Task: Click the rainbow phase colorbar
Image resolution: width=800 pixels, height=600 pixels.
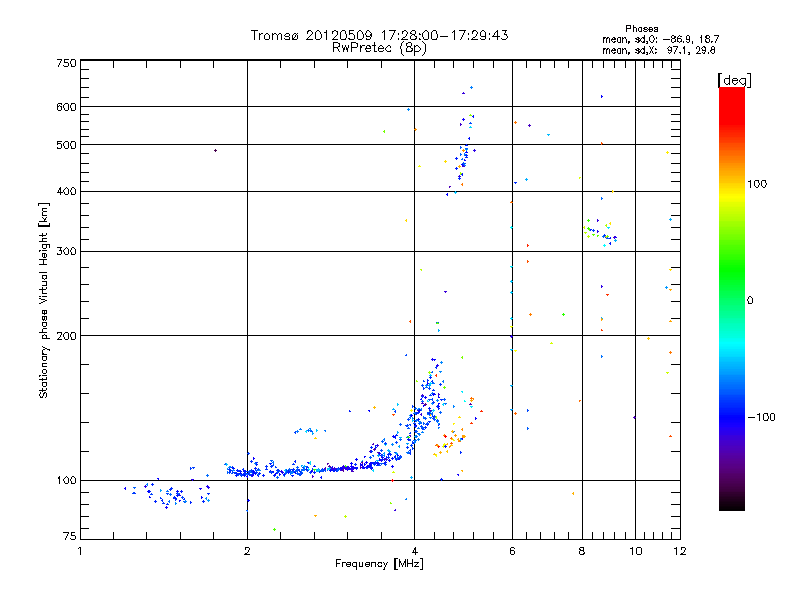Action: (732, 298)
